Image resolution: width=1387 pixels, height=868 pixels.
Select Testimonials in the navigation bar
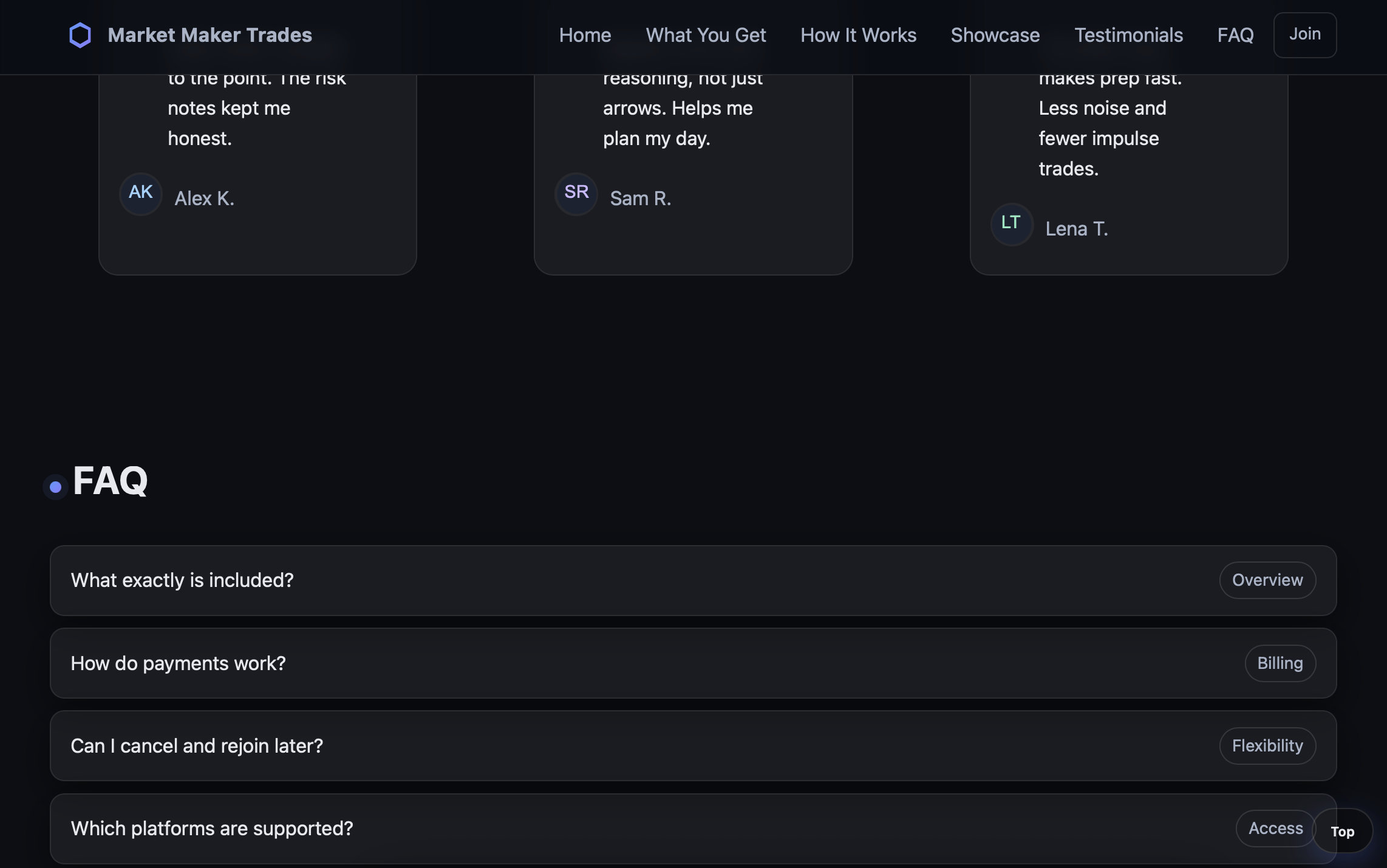click(1128, 35)
